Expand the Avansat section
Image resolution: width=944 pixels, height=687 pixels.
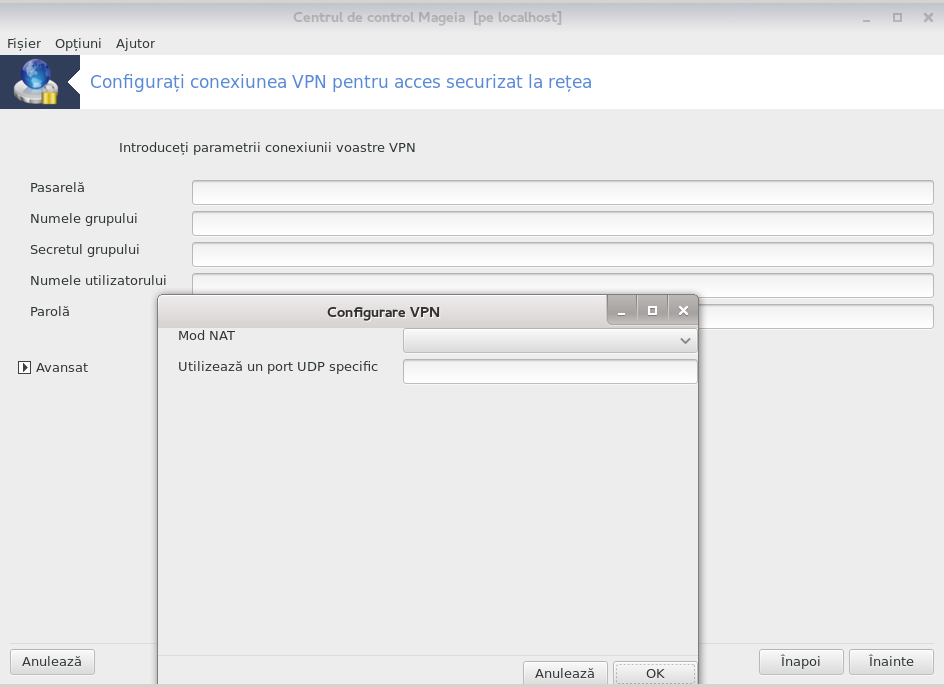(x=24, y=367)
